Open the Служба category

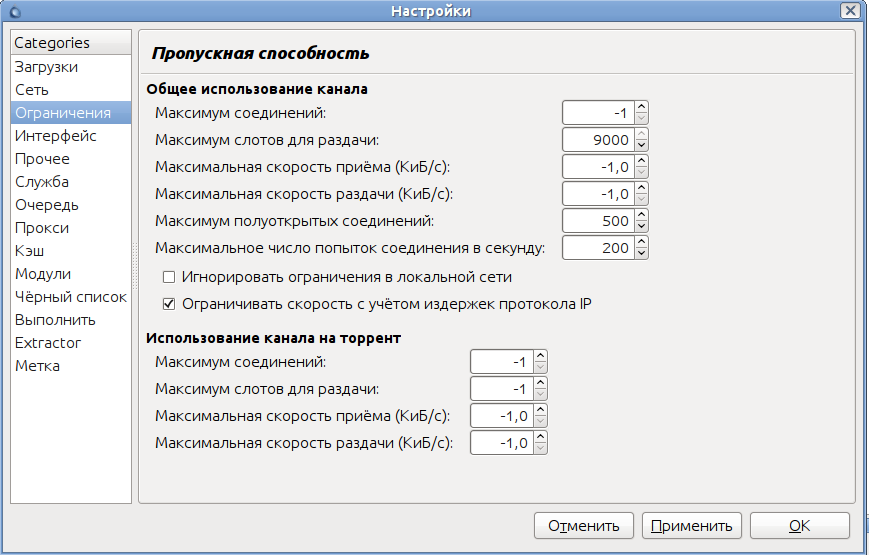tap(71, 182)
